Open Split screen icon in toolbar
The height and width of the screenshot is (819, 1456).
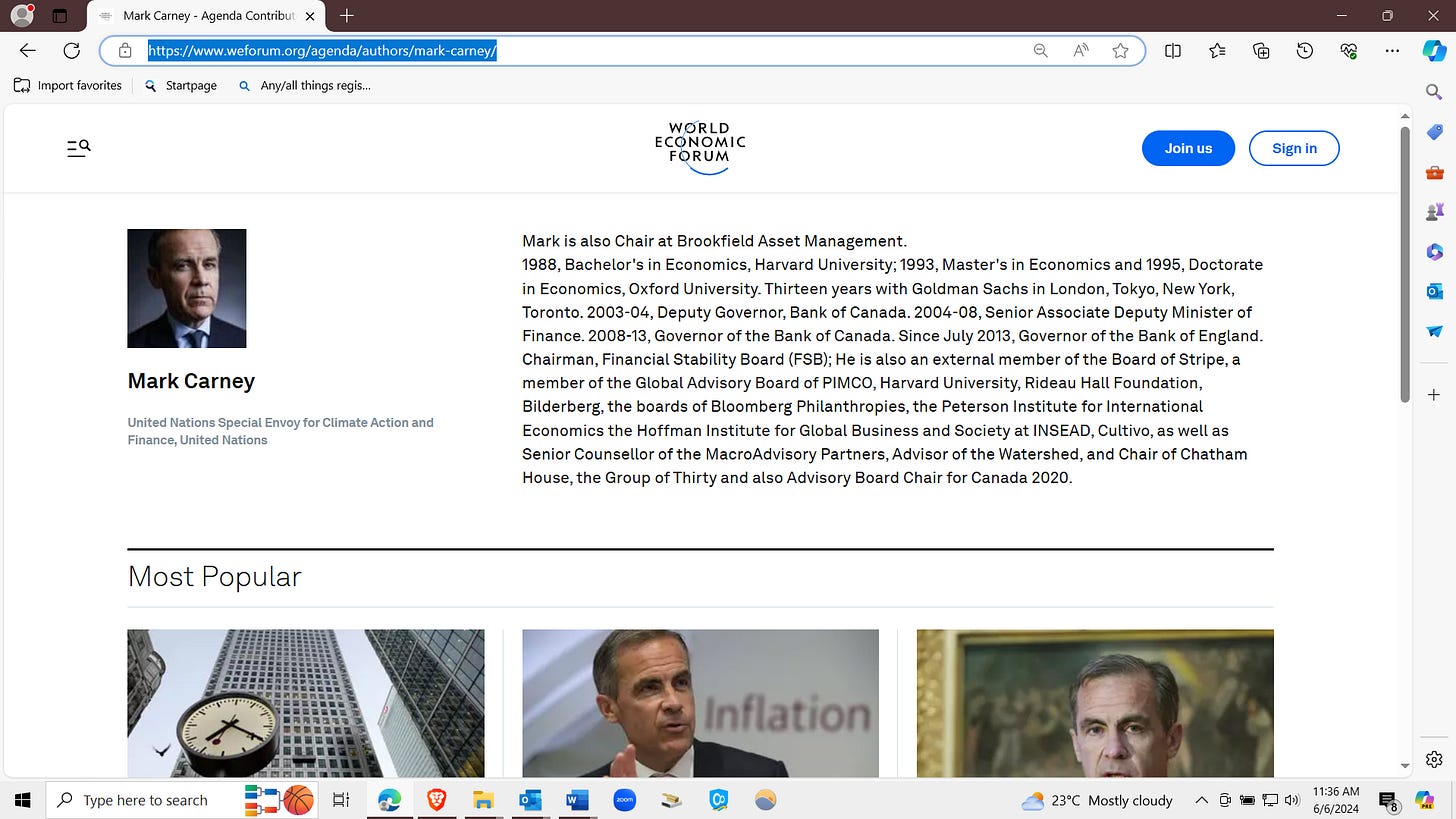click(1173, 50)
